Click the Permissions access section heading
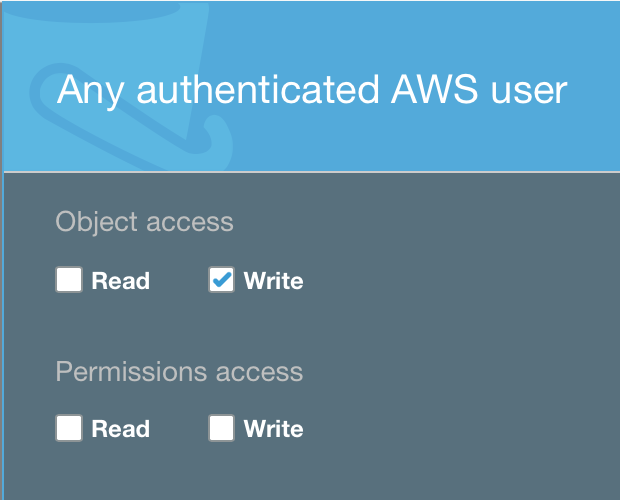 pyautogui.click(x=179, y=372)
